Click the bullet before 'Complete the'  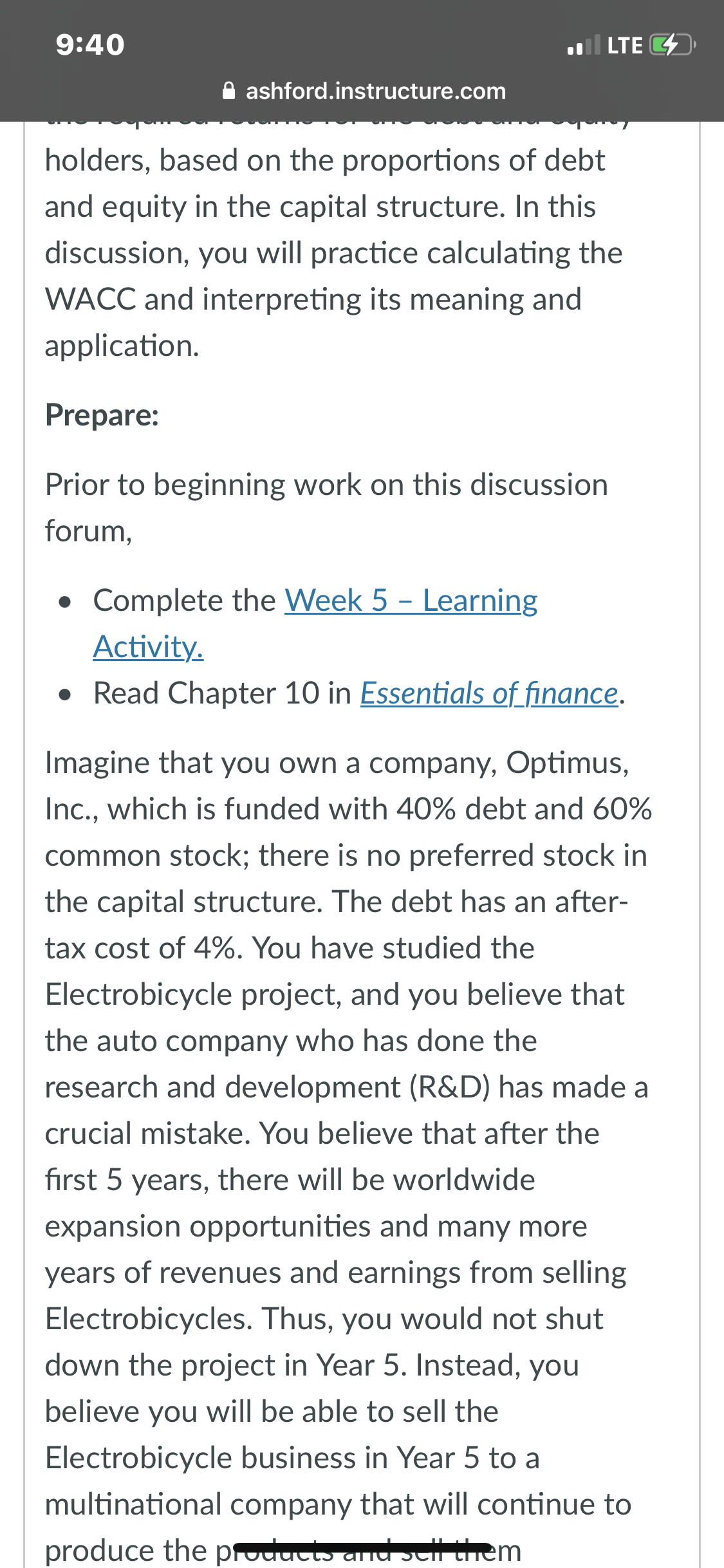coord(64,603)
